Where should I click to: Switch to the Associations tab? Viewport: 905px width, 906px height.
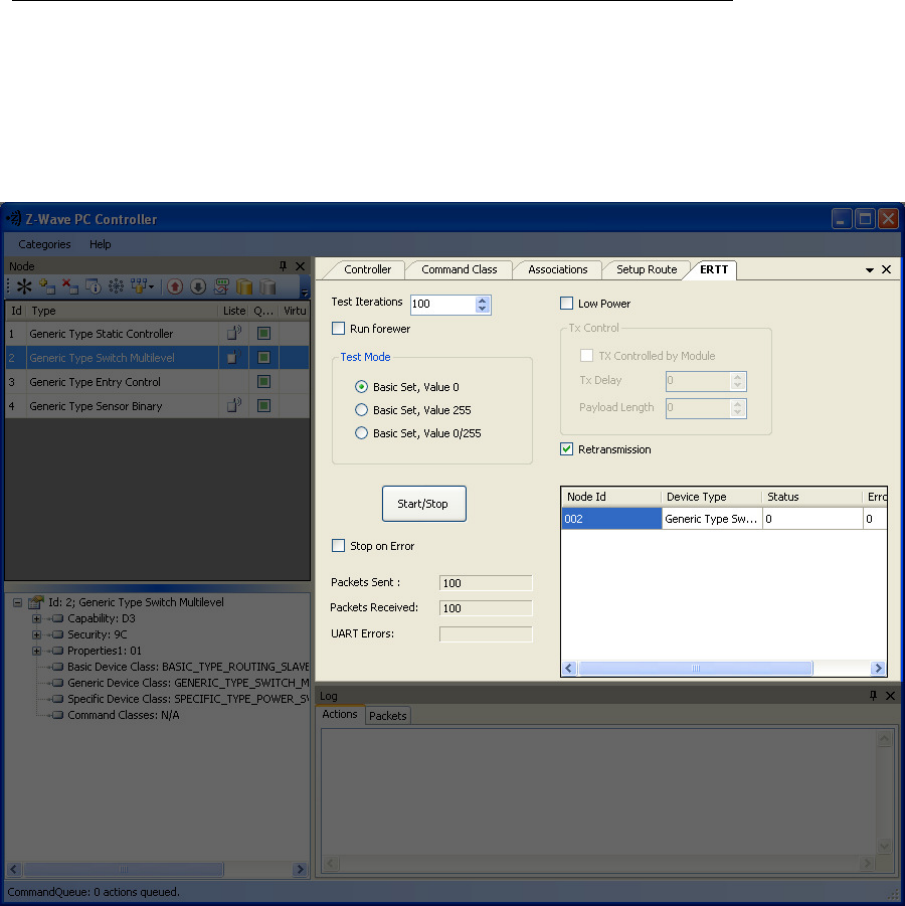point(558,269)
